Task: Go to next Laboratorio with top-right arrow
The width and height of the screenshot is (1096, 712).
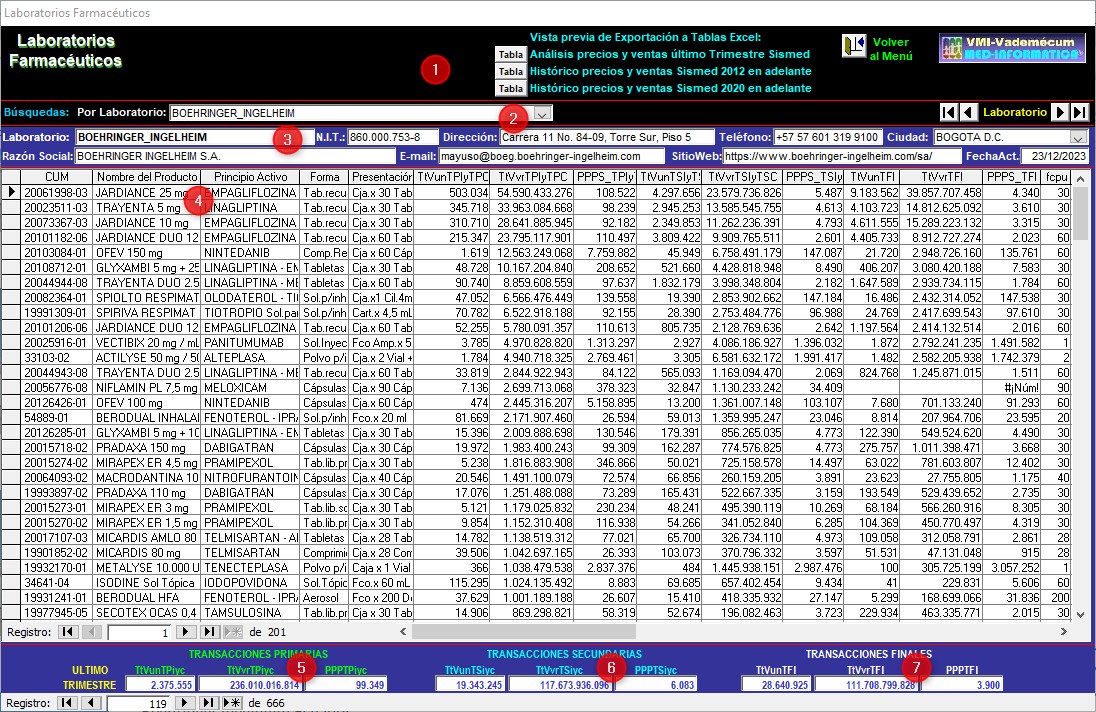Action: (x=1060, y=112)
